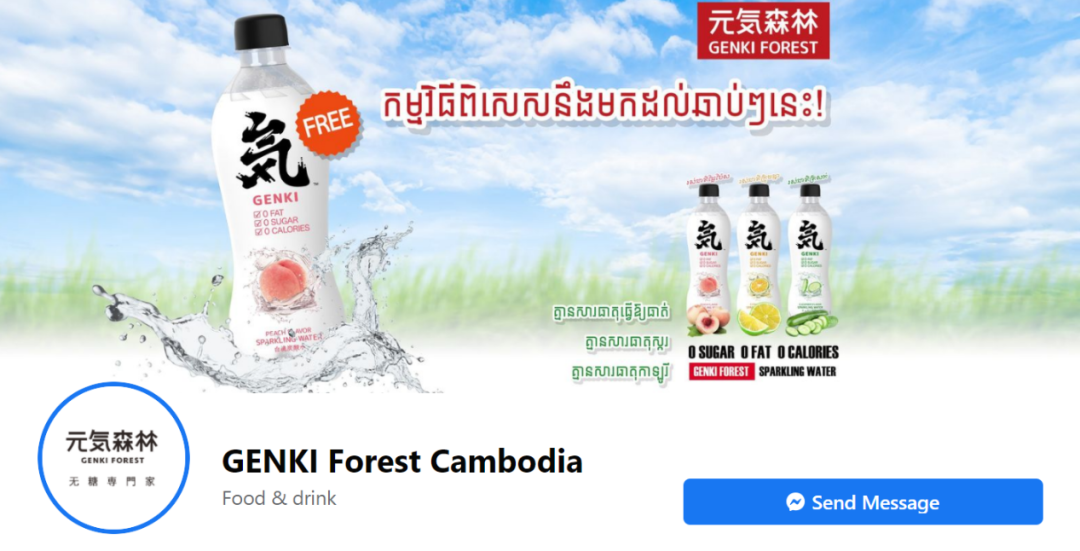Image resolution: width=1080 pixels, height=551 pixels.
Task: Open the GENKI Forest Cambodia page title
Action: [x=402, y=461]
